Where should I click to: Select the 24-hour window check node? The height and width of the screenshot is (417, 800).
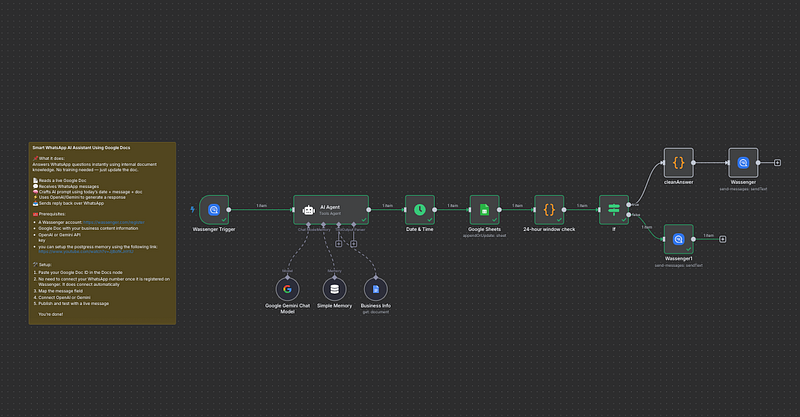[549, 210]
